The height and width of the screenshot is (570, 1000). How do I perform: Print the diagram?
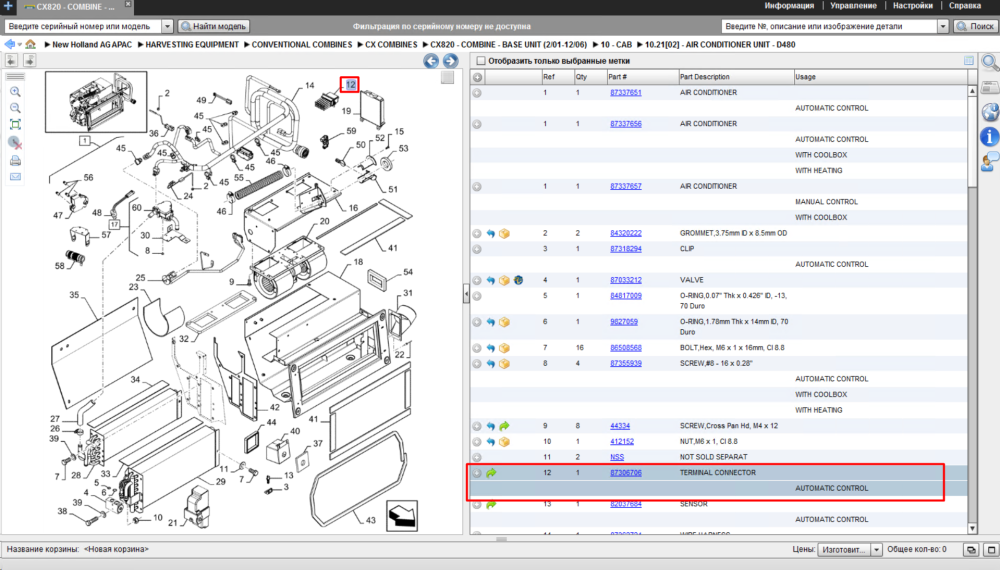(x=15, y=161)
